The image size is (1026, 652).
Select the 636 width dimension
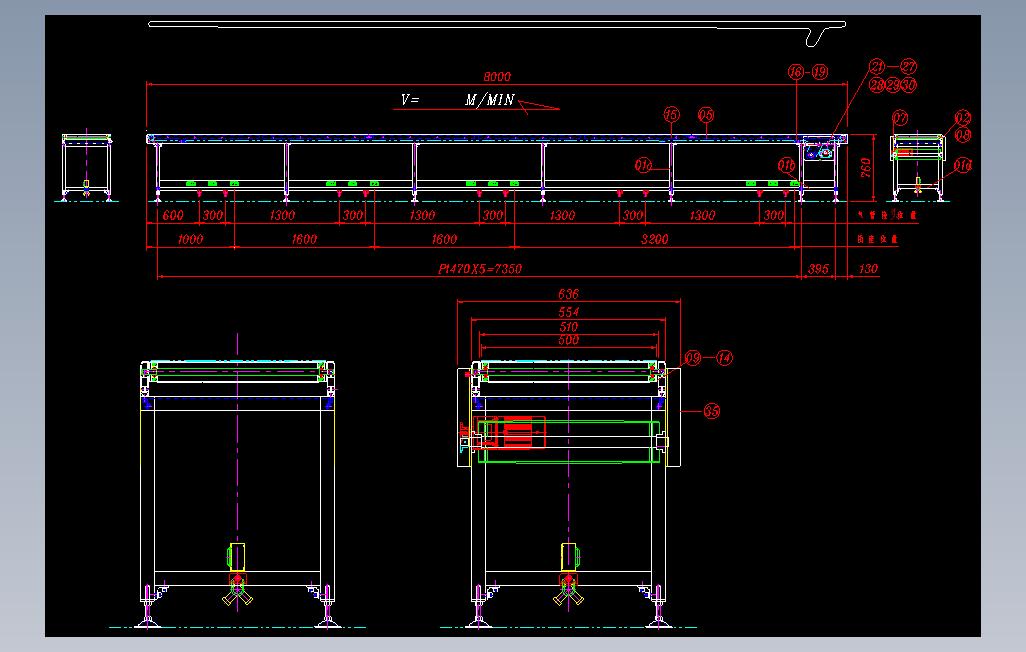pos(568,294)
